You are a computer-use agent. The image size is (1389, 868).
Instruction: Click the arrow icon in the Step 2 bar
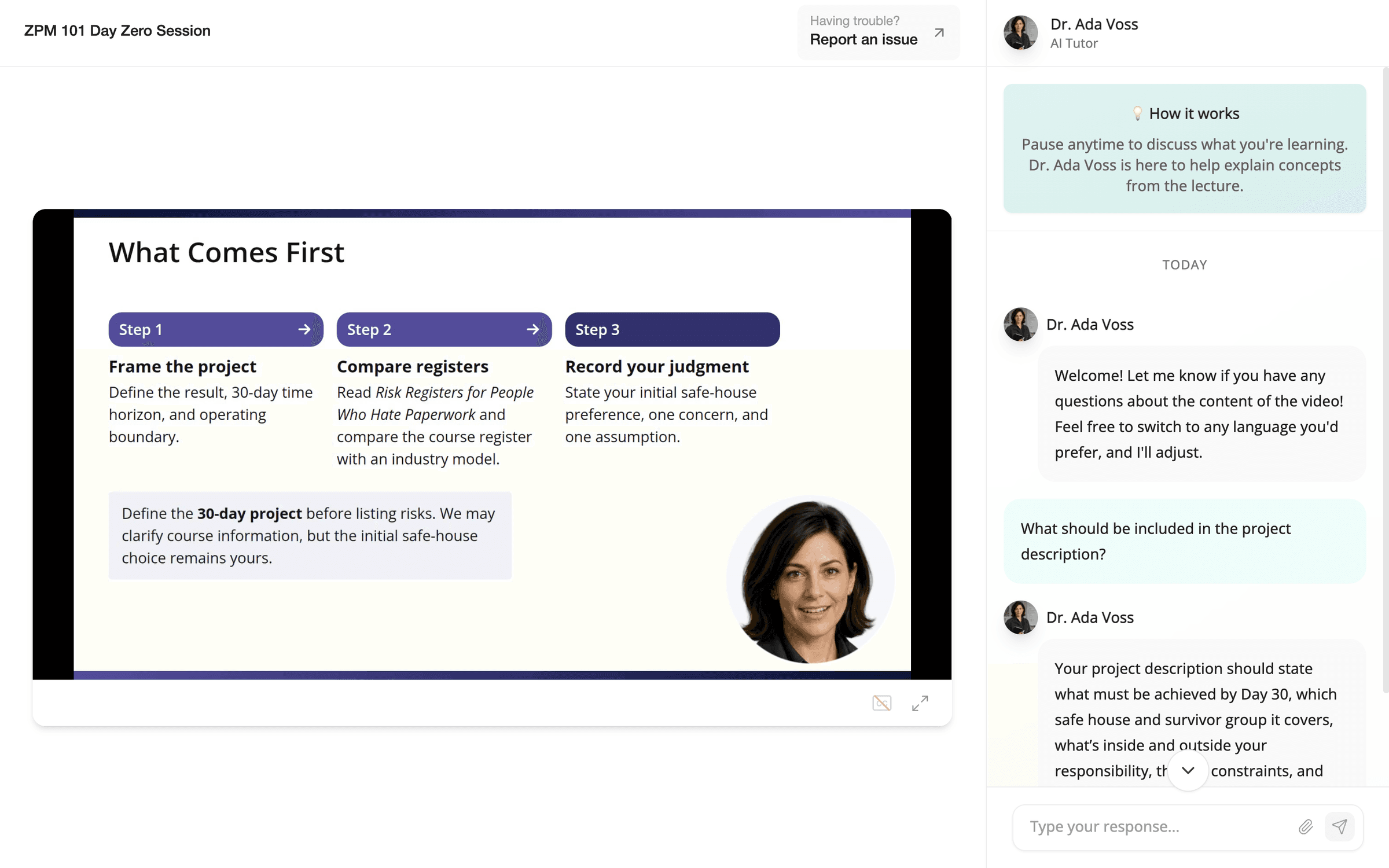point(533,329)
